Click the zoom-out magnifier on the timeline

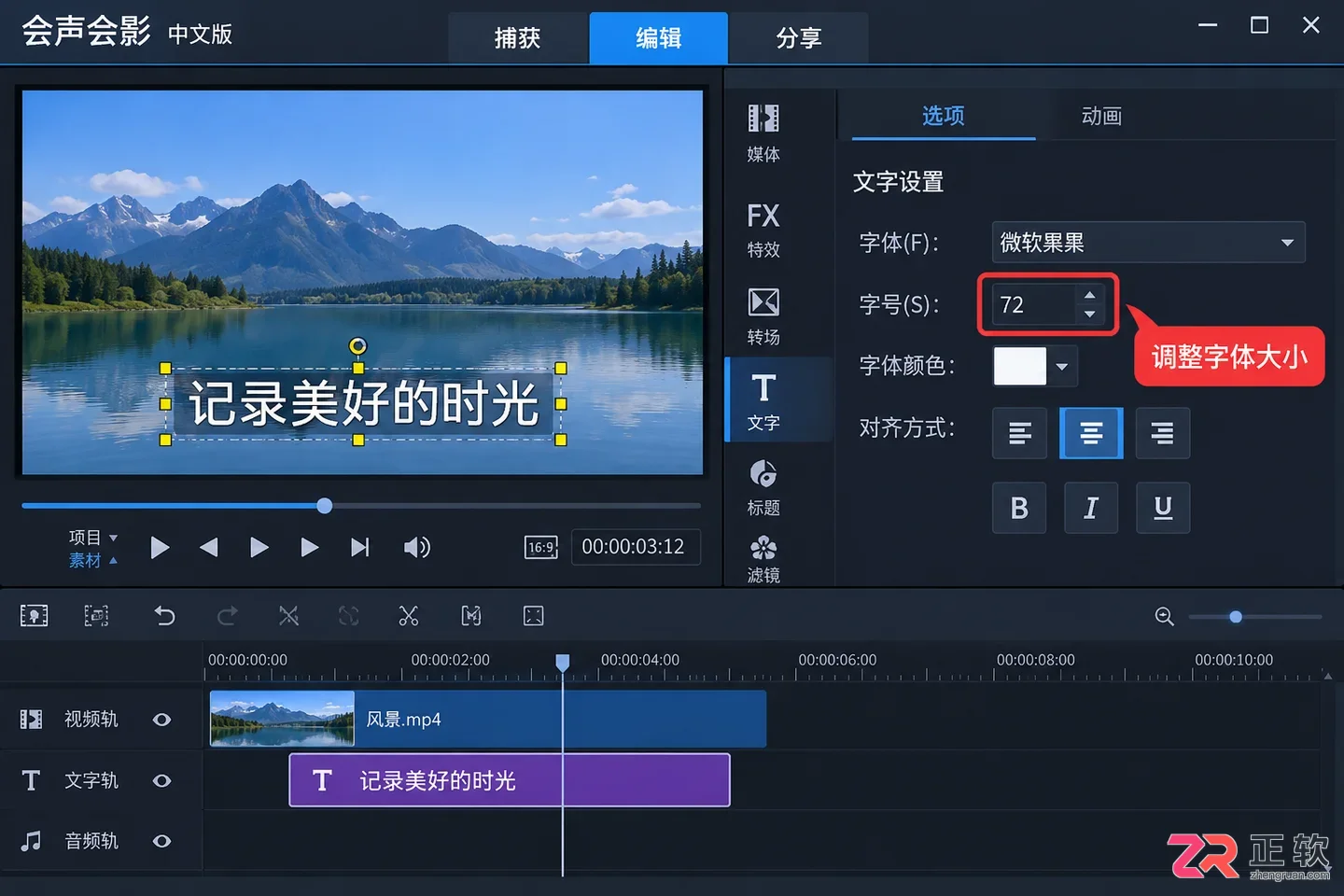point(1165,616)
